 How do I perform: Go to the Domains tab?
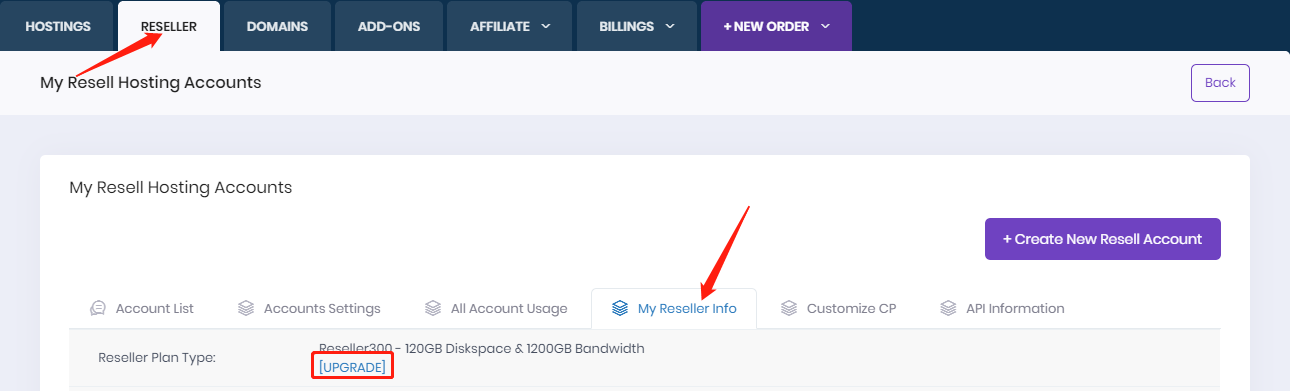coord(277,26)
